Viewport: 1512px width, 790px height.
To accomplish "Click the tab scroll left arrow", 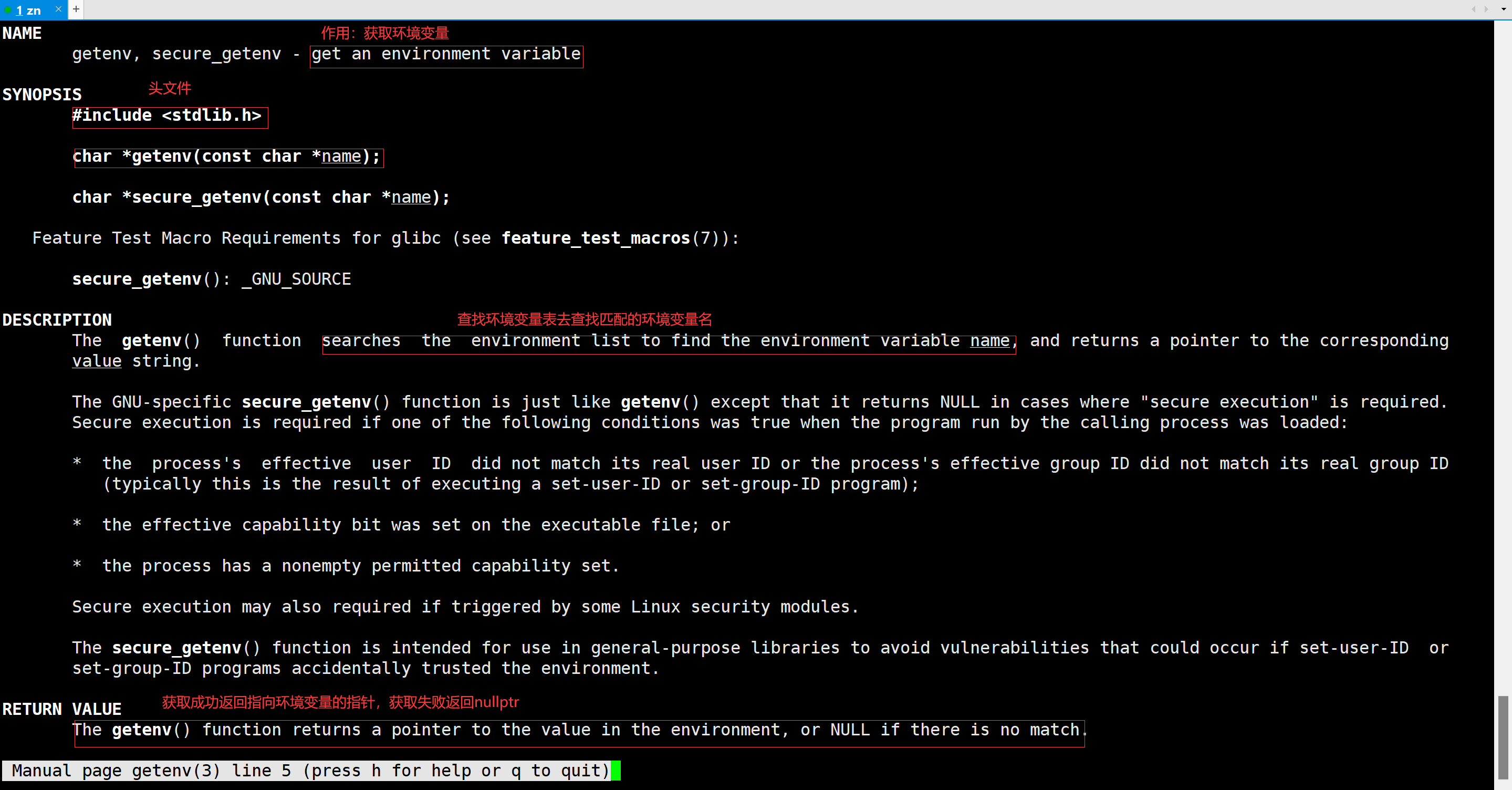I will 1473,9.
